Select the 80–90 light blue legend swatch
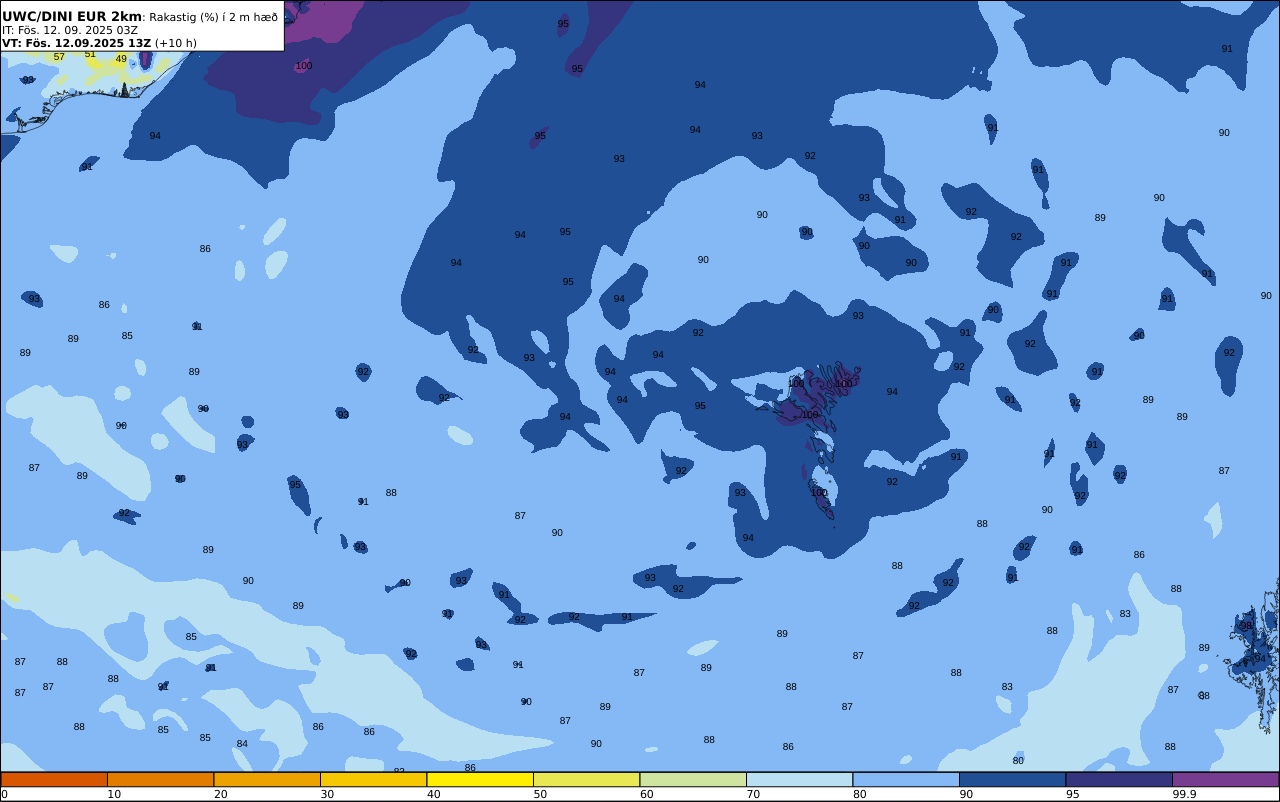The image size is (1280, 802). [906, 779]
